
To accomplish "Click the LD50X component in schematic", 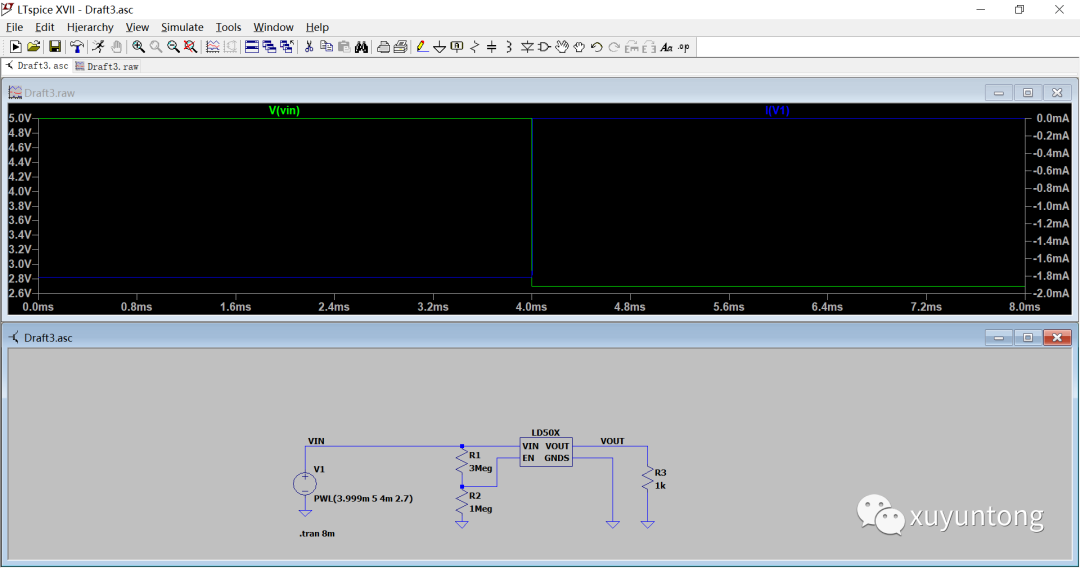I will [x=545, y=452].
